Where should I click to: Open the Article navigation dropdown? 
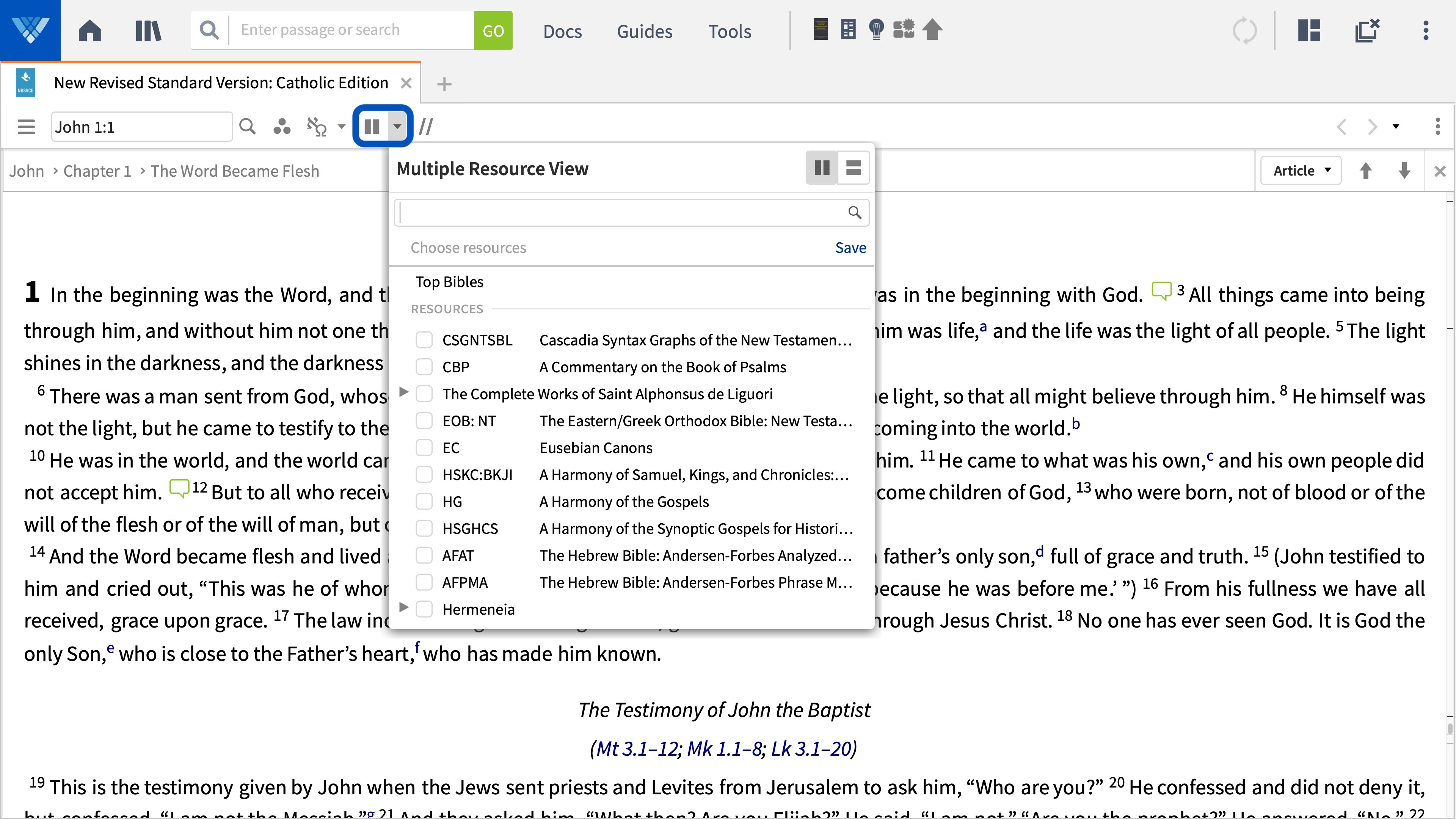1301,171
